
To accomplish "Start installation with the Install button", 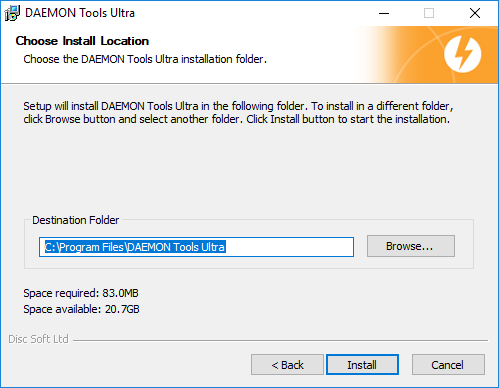I will [362, 365].
